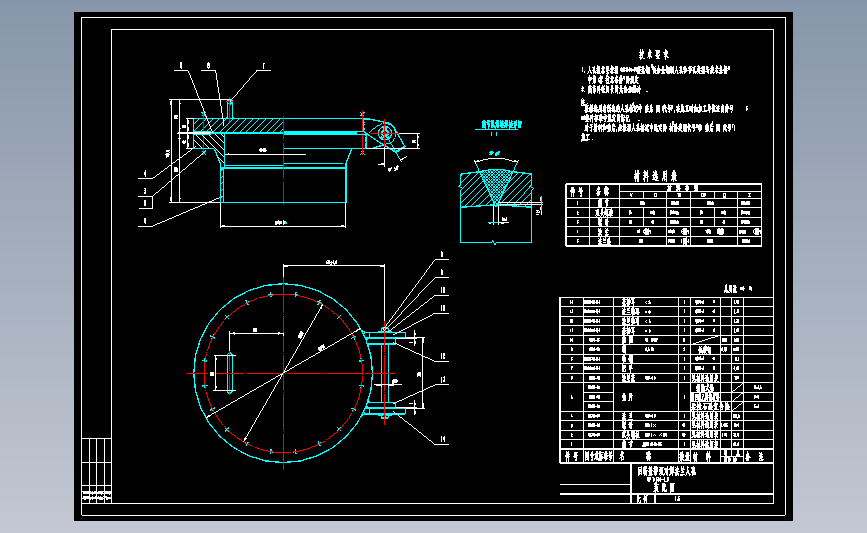This screenshot has width=867, height=533.
Task: Click the hinge pin circle in section view
Action: pyautogui.click(x=385, y=133)
